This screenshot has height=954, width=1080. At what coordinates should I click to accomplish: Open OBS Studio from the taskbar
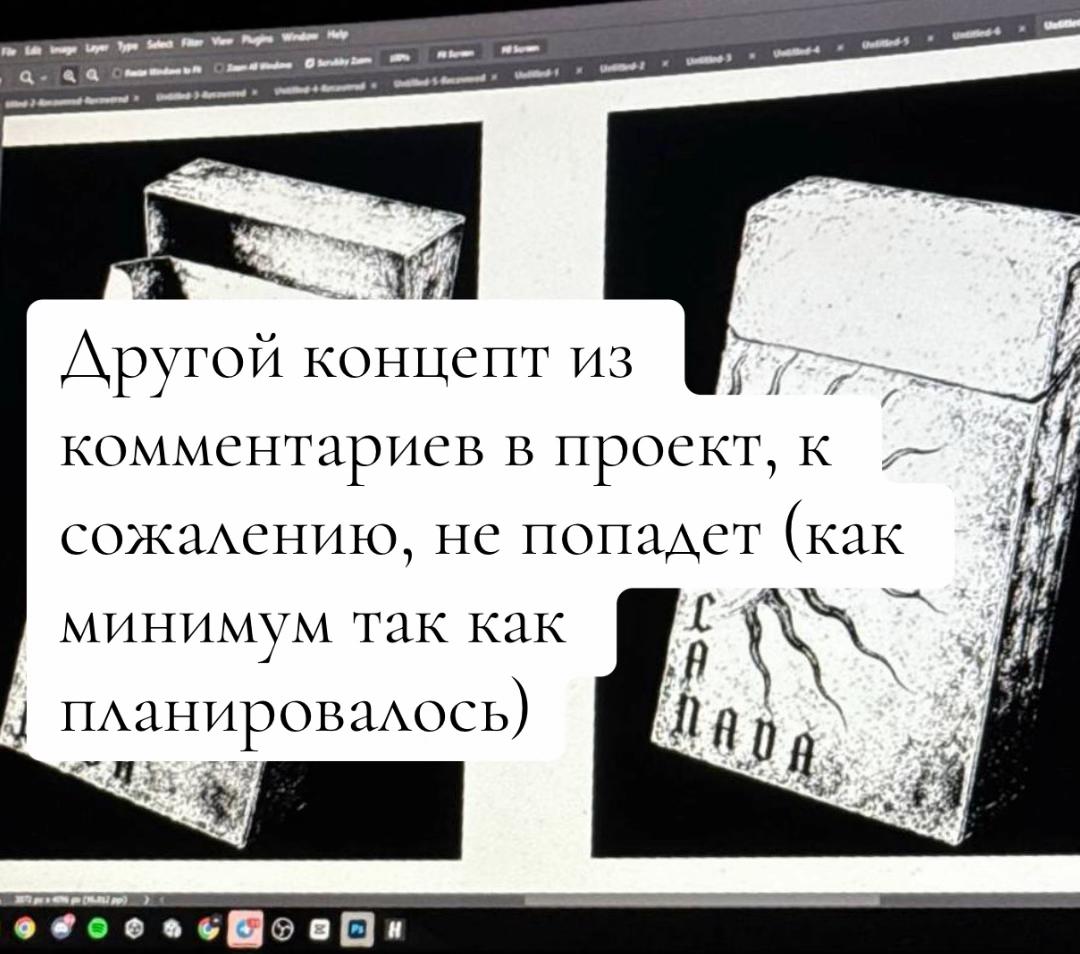(282, 930)
